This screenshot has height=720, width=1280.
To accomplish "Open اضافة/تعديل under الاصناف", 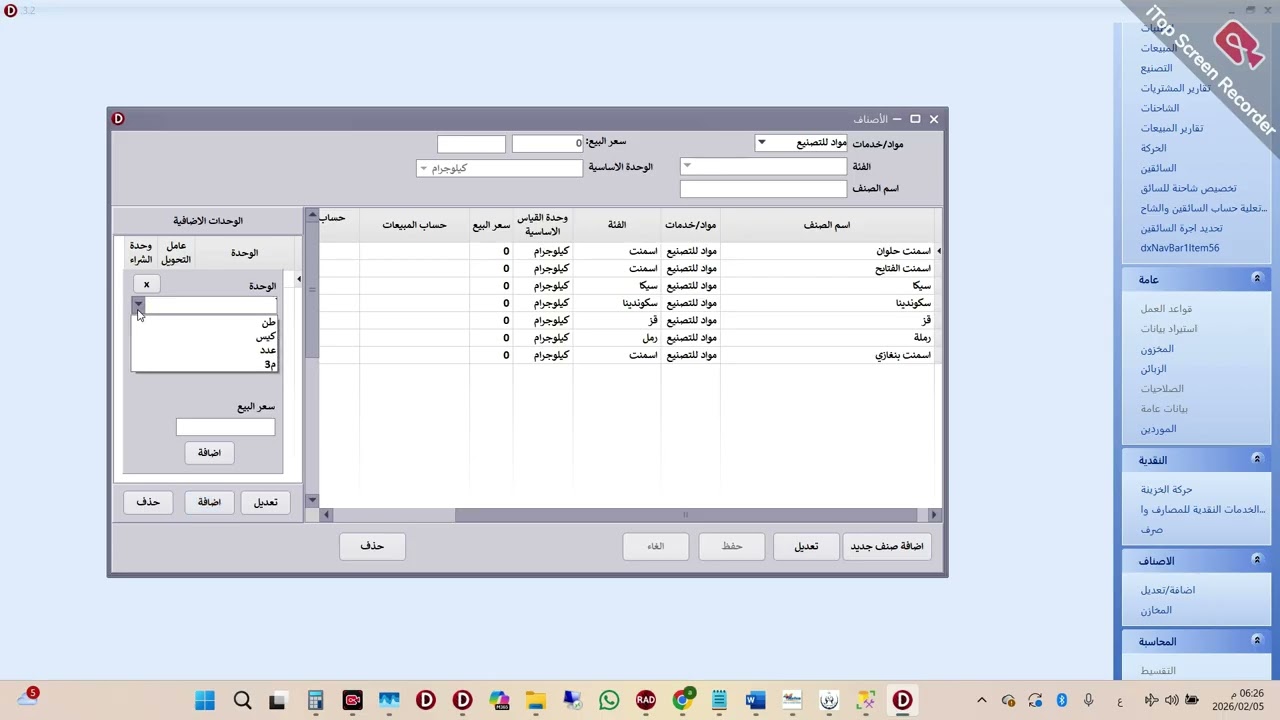I will click(x=1167, y=590).
